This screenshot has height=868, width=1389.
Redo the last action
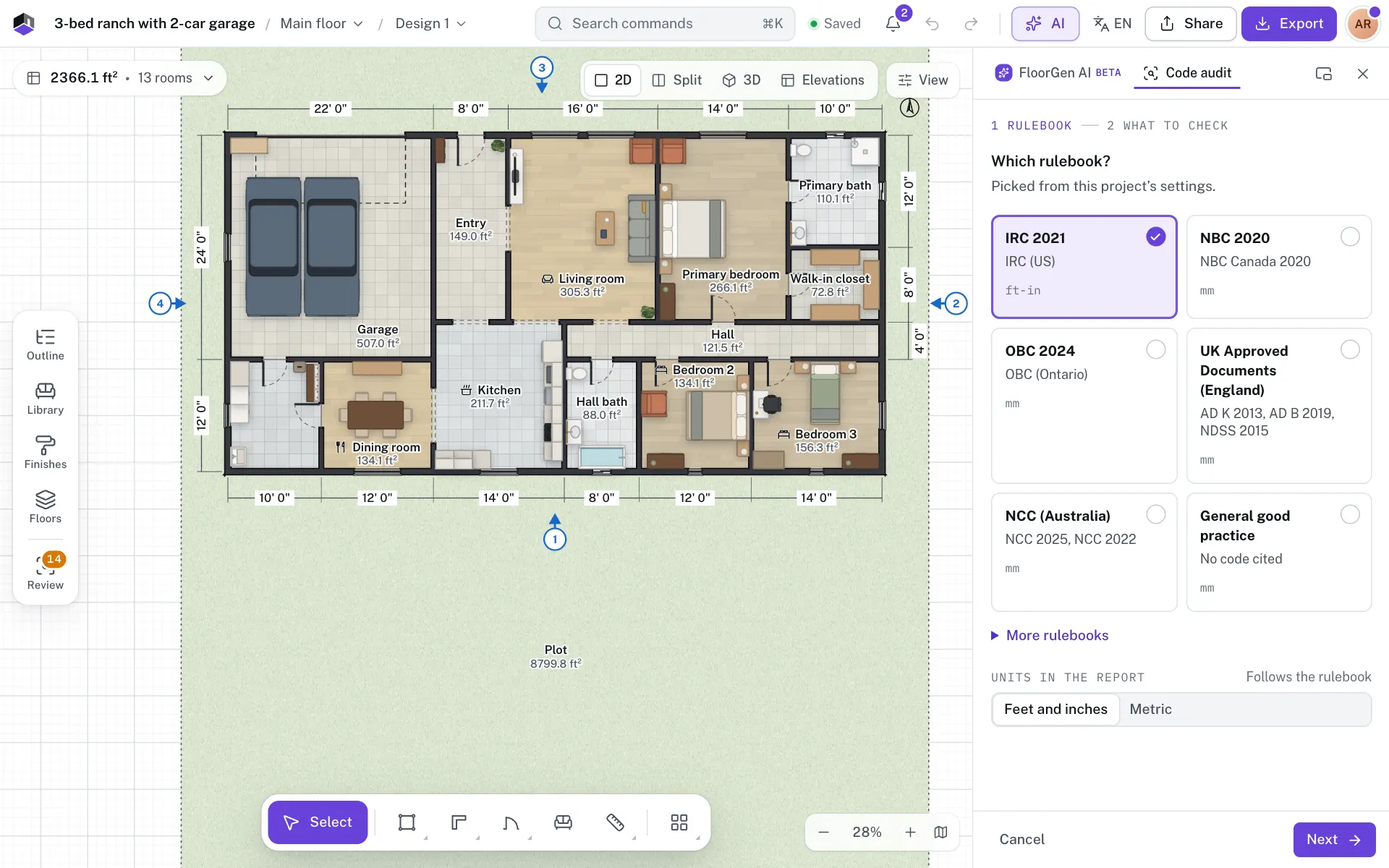tap(971, 24)
